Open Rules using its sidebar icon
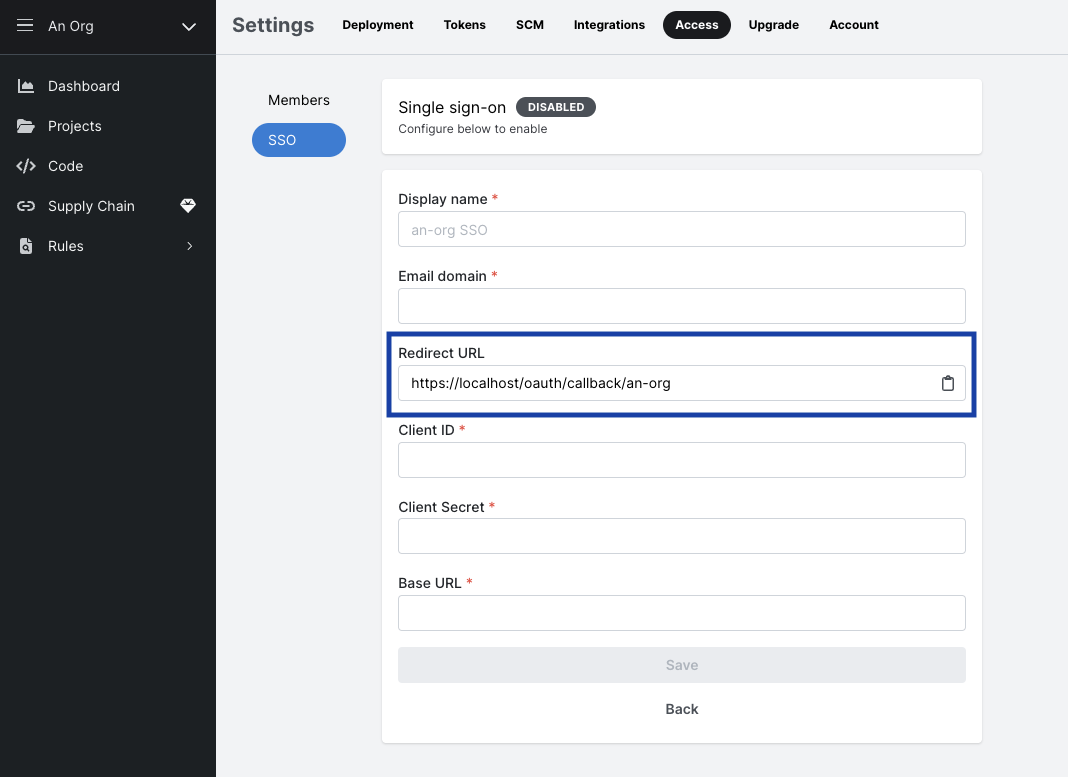Viewport: 1068px width, 777px height. (x=26, y=246)
